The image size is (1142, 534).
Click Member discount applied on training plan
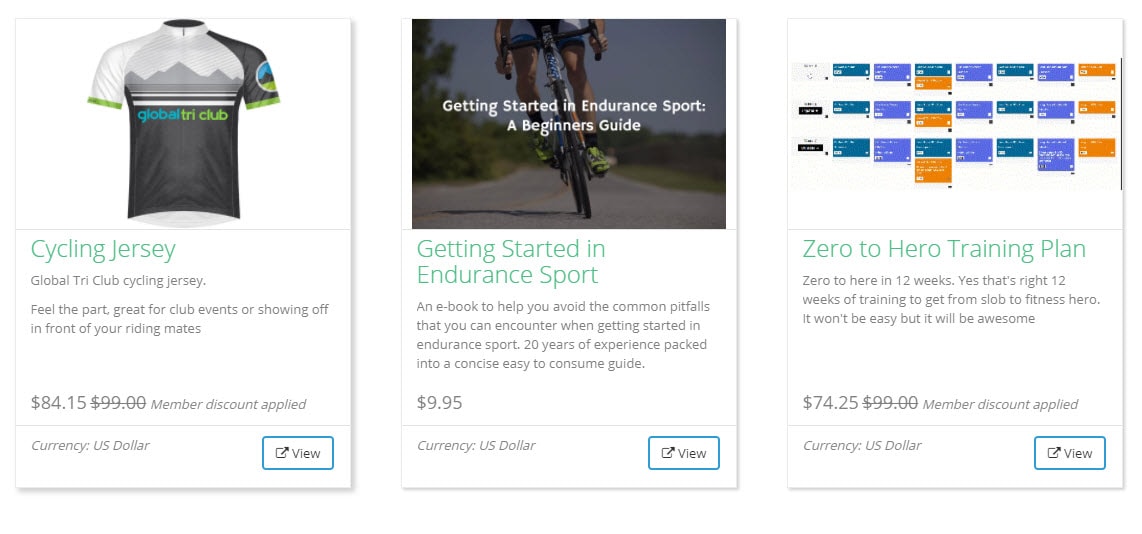(1000, 405)
